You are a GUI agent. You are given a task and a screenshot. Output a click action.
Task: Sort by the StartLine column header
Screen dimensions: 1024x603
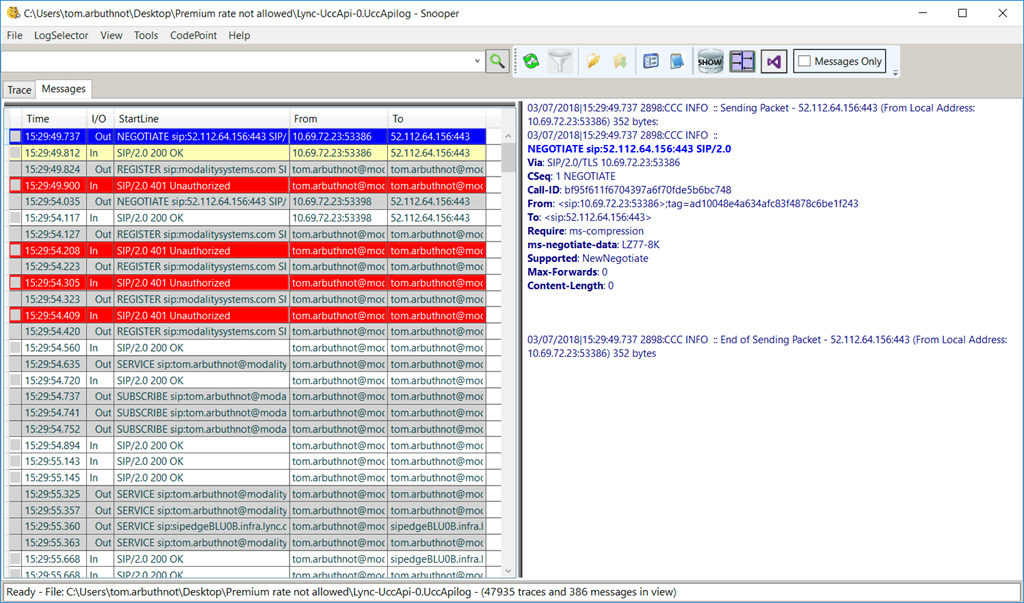click(200, 119)
